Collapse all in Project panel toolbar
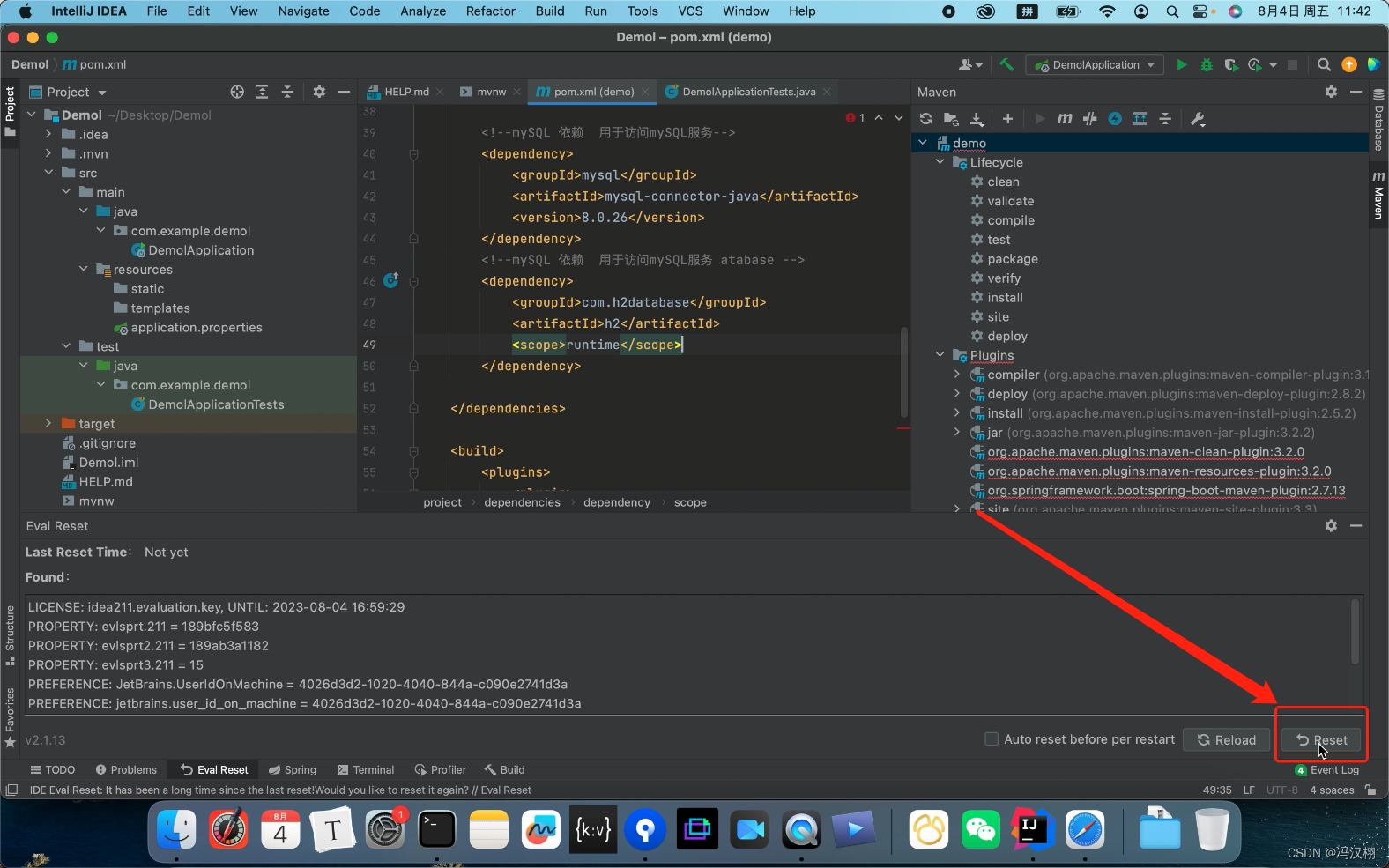This screenshot has width=1389, height=868. tap(286, 92)
